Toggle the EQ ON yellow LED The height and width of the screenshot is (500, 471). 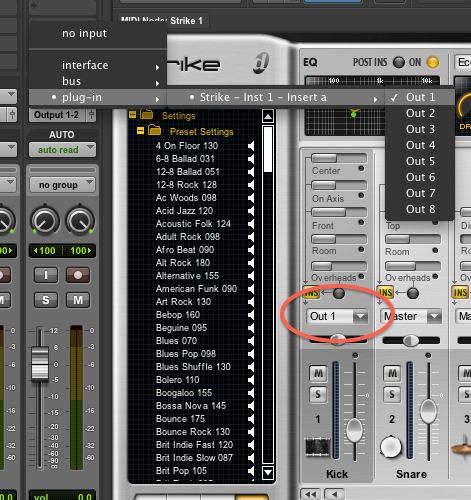point(433,62)
